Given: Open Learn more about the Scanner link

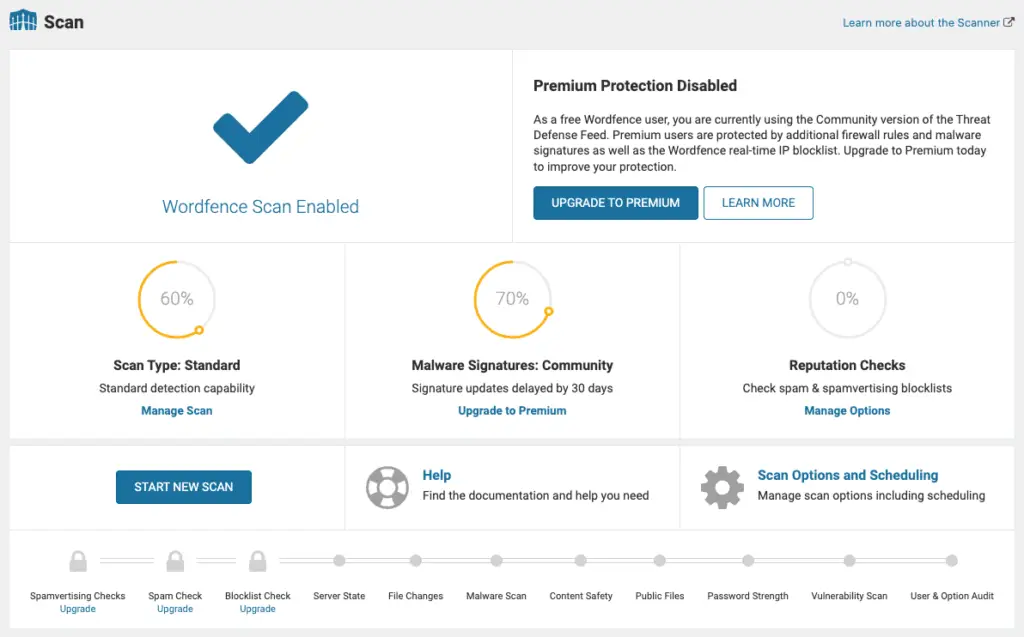Looking at the screenshot, I should click(x=921, y=23).
